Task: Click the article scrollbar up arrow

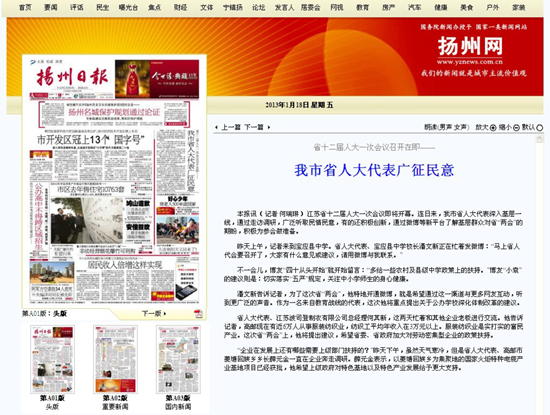Action: point(539,139)
